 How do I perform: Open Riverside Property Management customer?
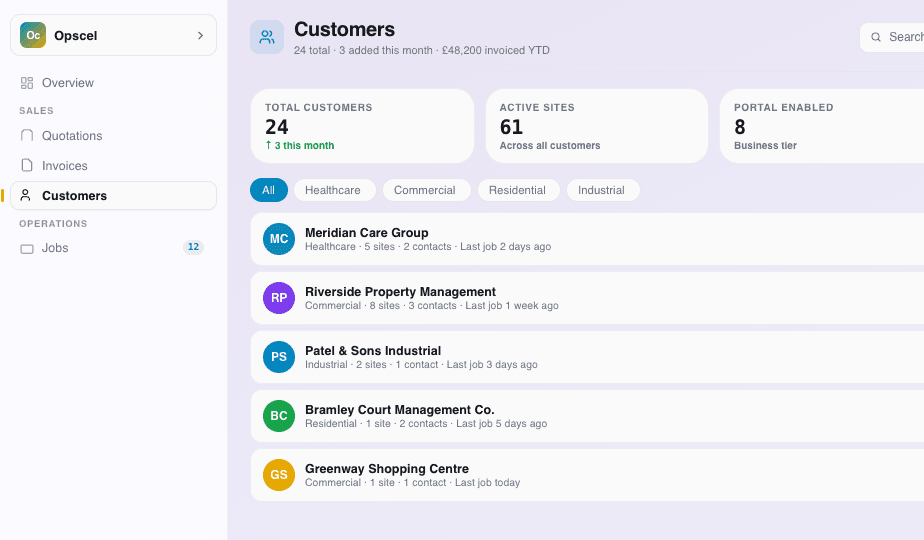pos(587,298)
